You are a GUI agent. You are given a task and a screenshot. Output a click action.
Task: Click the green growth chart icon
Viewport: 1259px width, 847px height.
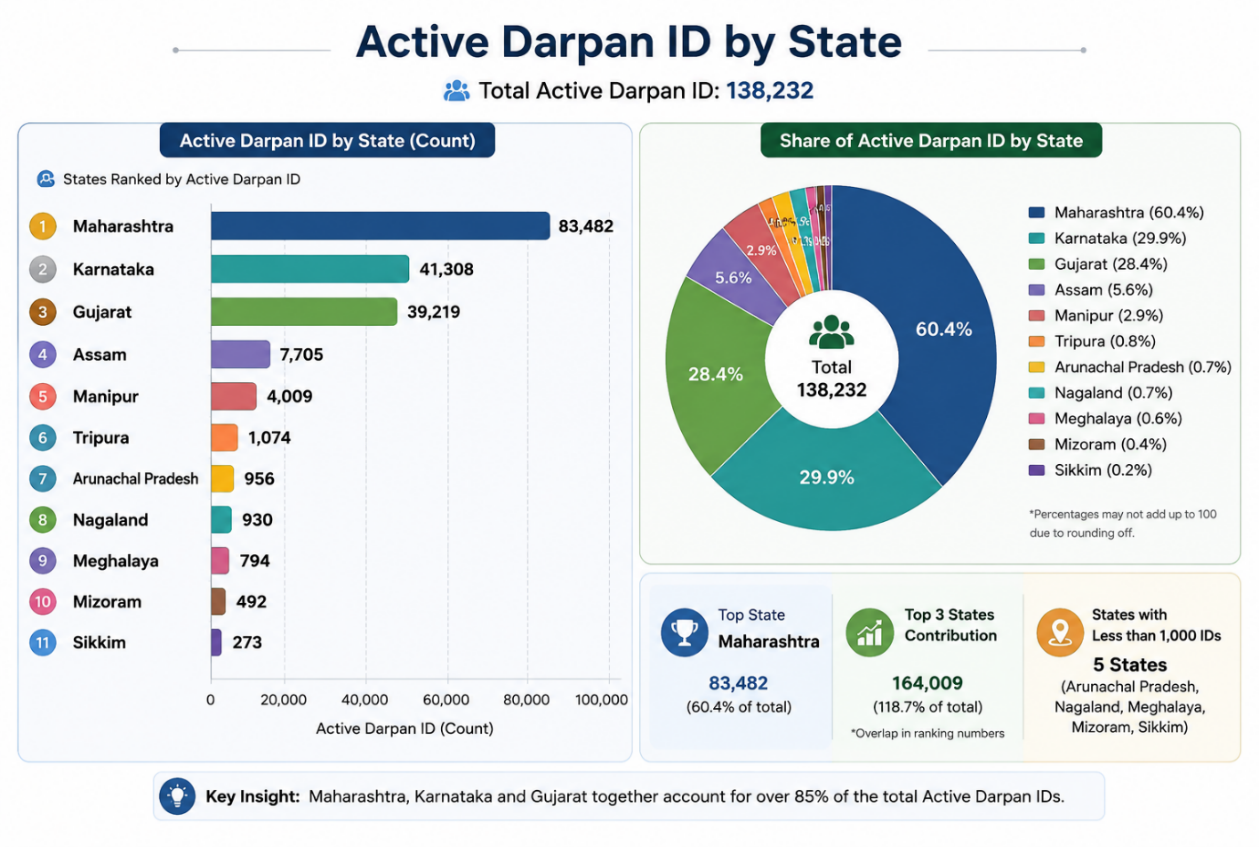tap(869, 632)
